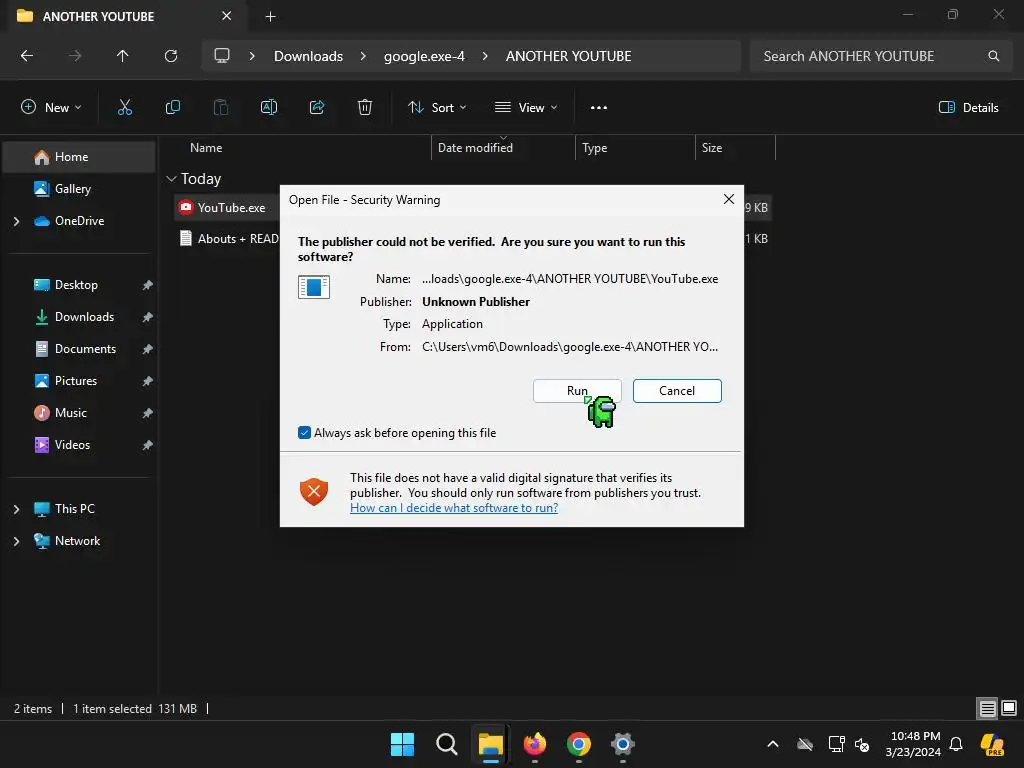Image resolution: width=1024 pixels, height=768 pixels.
Task: Uncheck Always ask before opening this file
Action: tap(304, 432)
